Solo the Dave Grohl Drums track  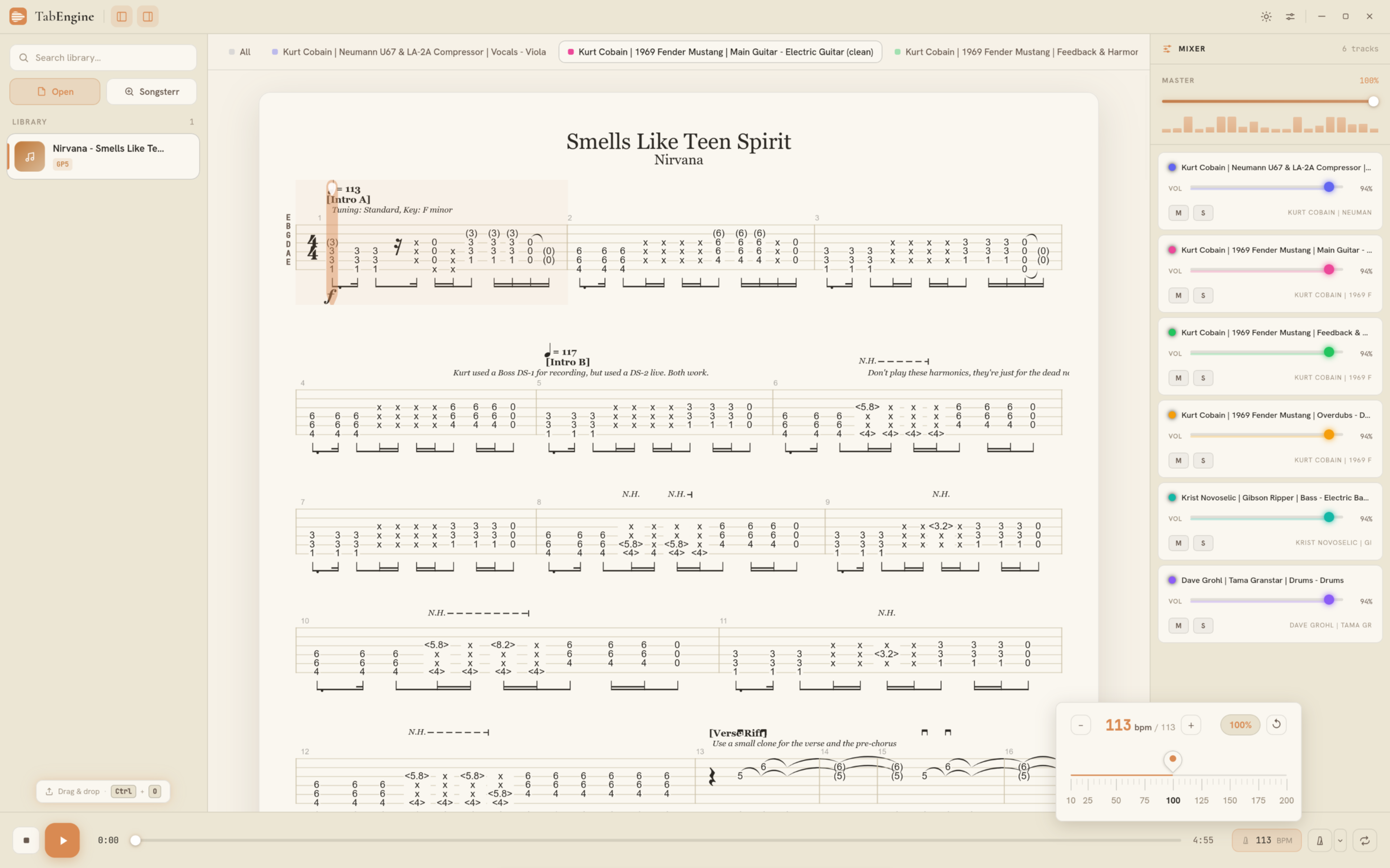1203,626
